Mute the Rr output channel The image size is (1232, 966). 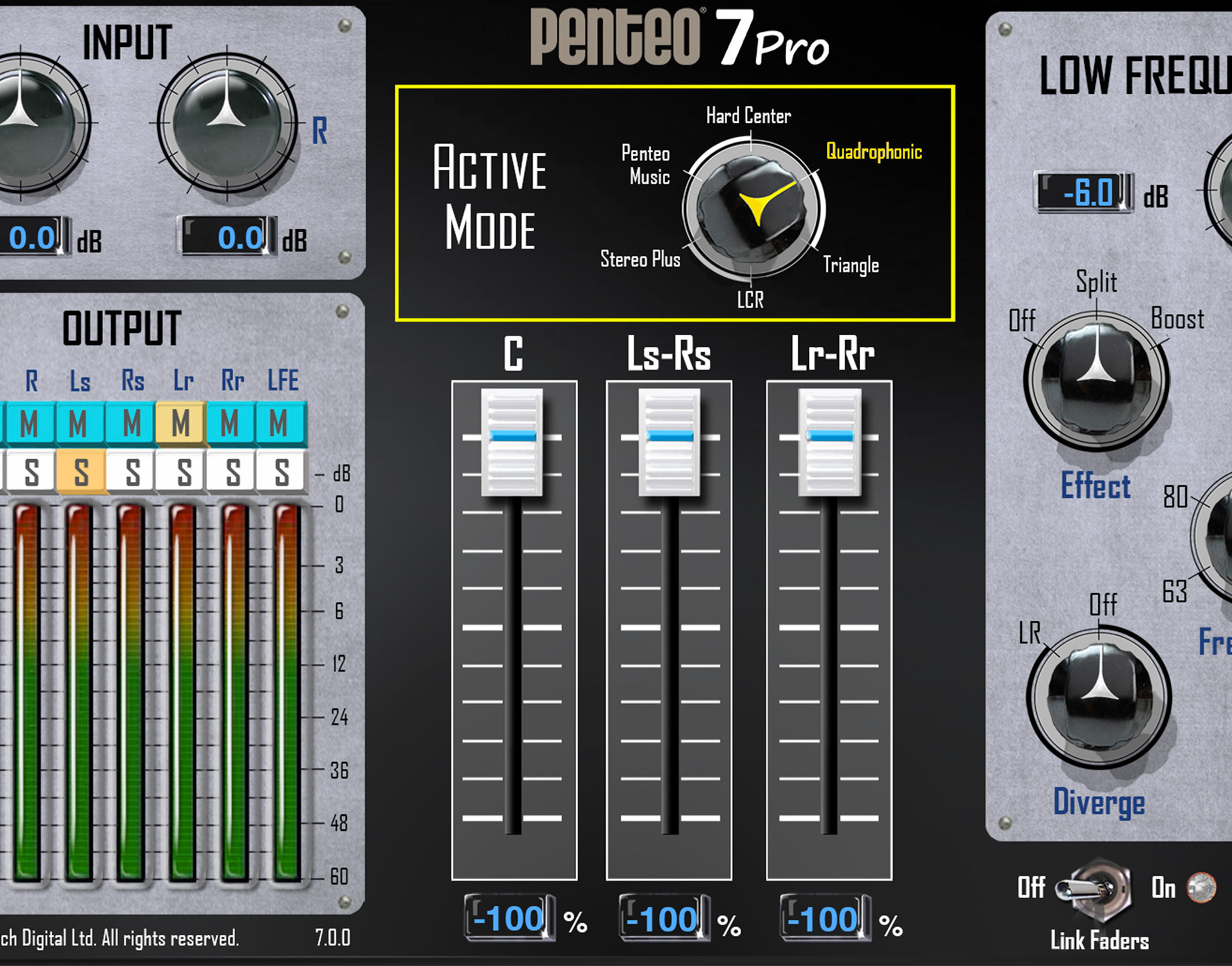230,423
